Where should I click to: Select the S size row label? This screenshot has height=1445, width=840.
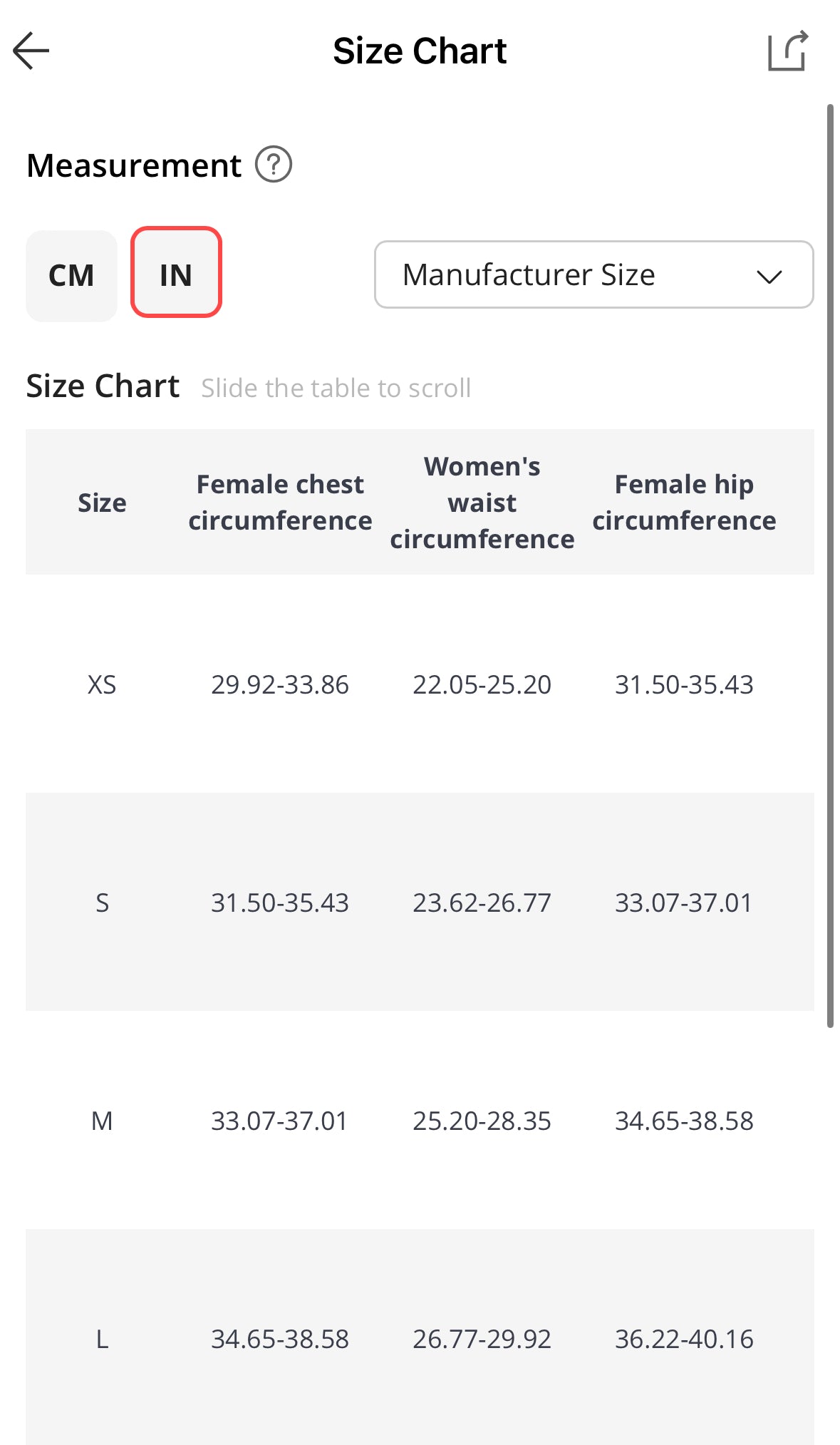pos(102,903)
